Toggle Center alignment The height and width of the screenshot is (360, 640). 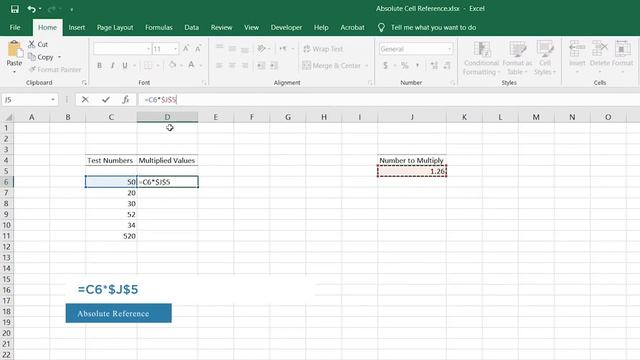point(232,65)
